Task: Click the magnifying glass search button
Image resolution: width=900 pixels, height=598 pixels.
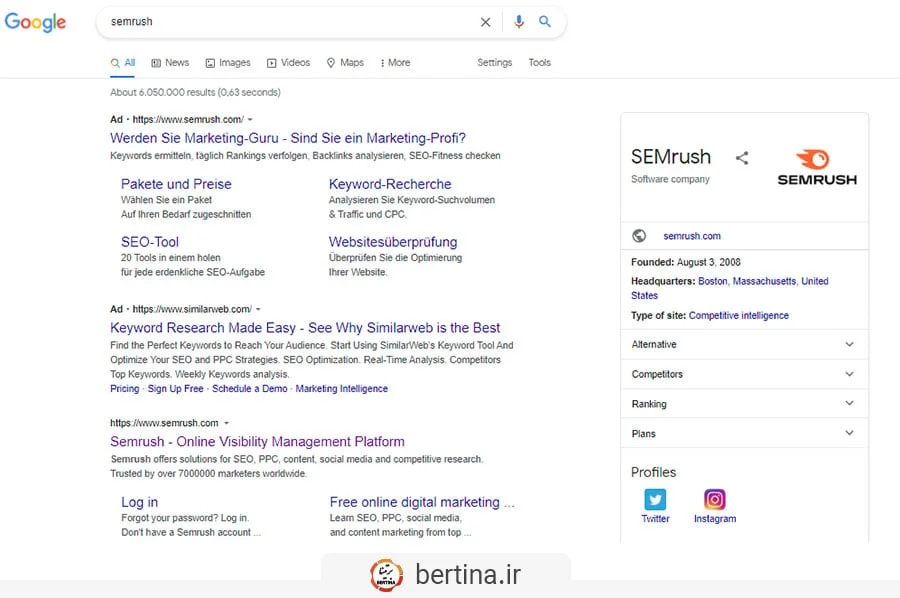Action: pos(545,22)
